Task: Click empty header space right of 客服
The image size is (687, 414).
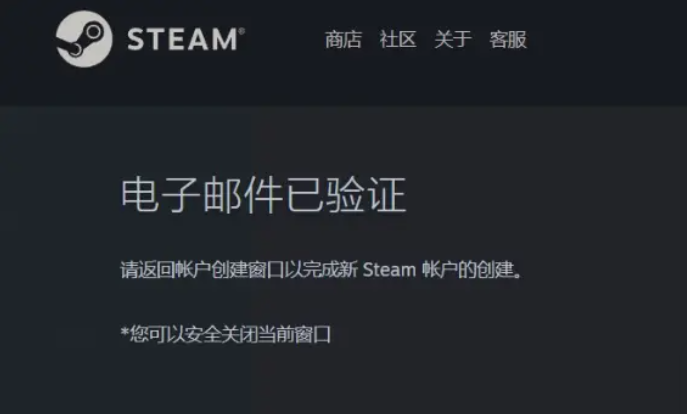Action: click(605, 40)
